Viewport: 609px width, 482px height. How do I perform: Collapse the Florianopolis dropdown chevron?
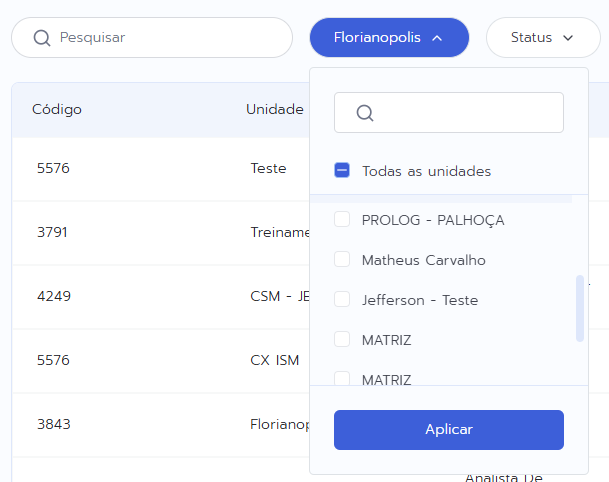(x=437, y=38)
